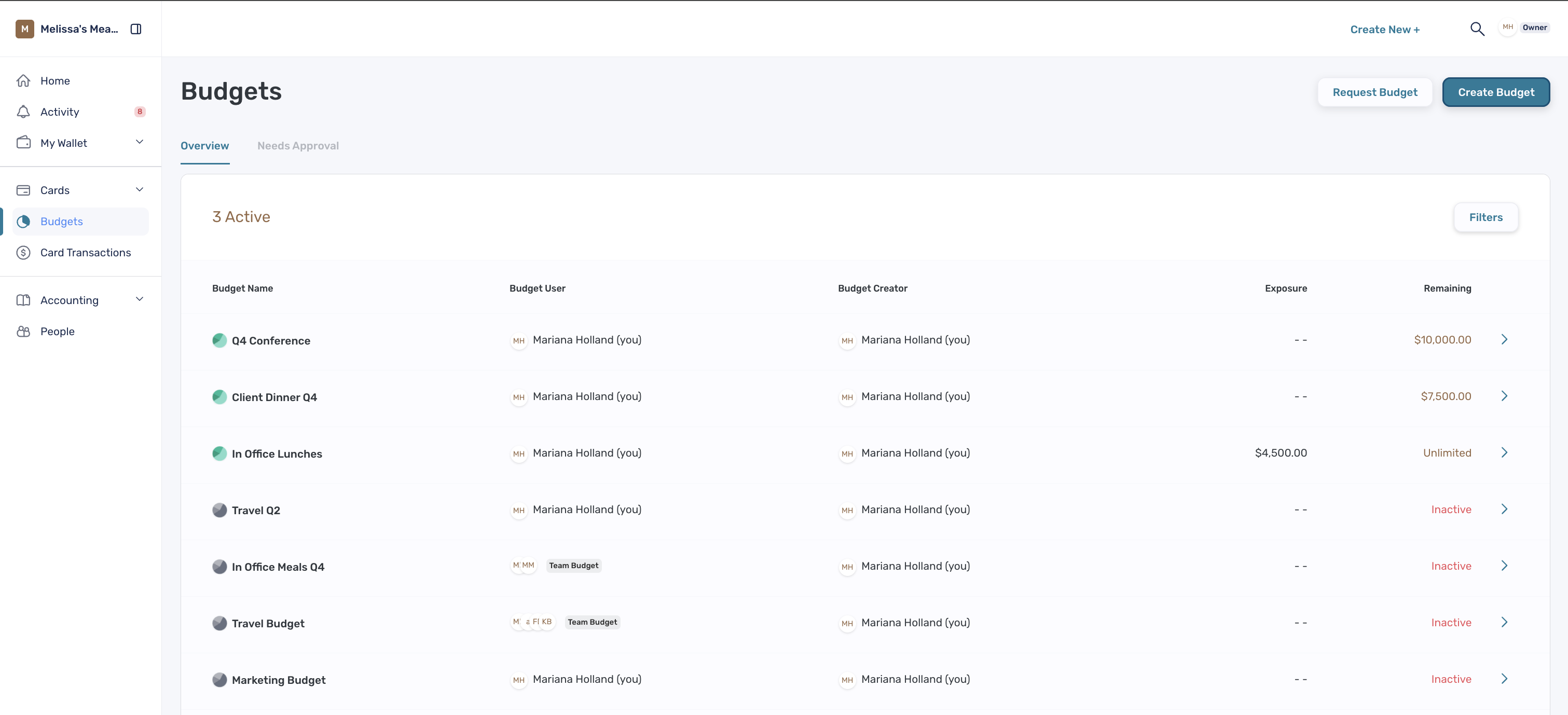Image resolution: width=1568 pixels, height=715 pixels.
Task: Open Q4 Conference row arrow
Action: (x=1504, y=339)
